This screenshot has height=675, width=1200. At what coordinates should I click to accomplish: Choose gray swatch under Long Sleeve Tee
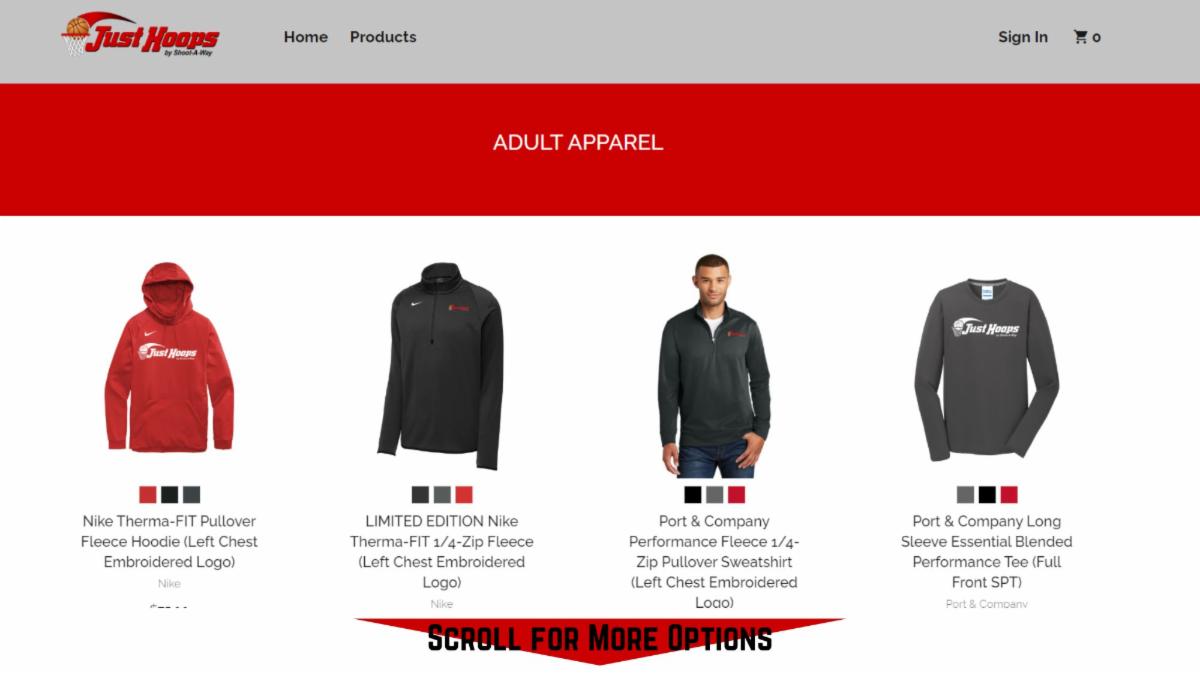(x=965, y=494)
